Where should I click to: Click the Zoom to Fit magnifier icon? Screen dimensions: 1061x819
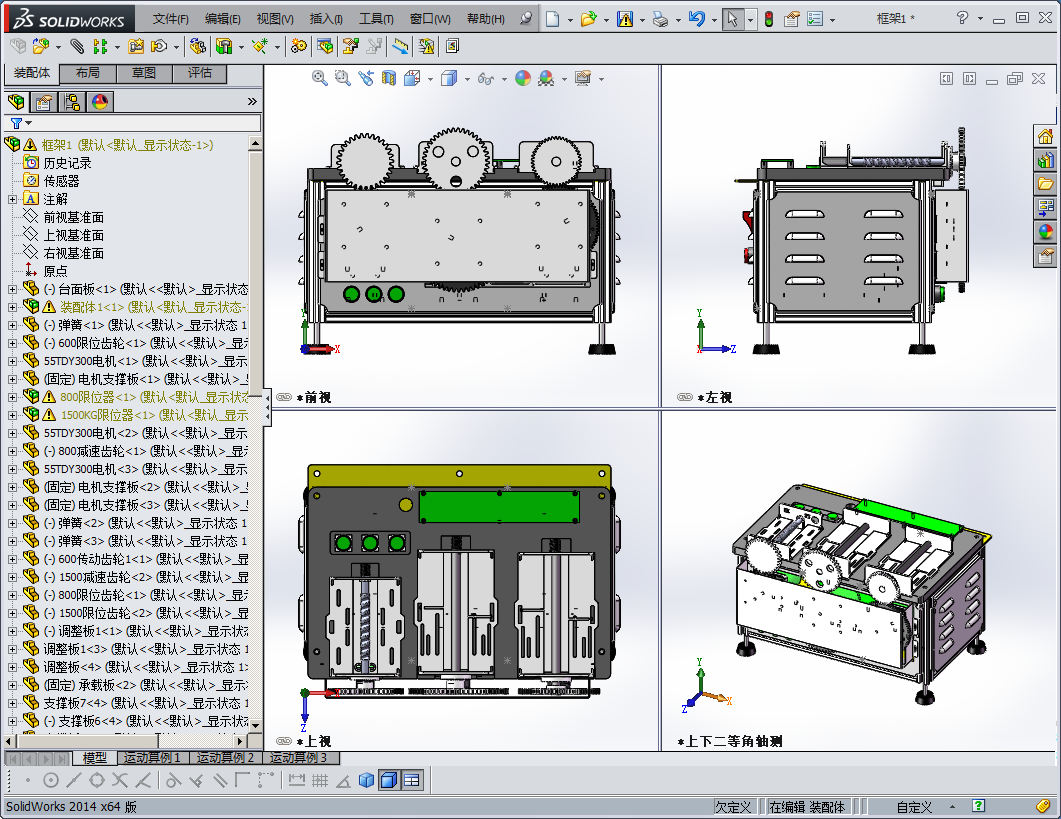click(x=320, y=78)
